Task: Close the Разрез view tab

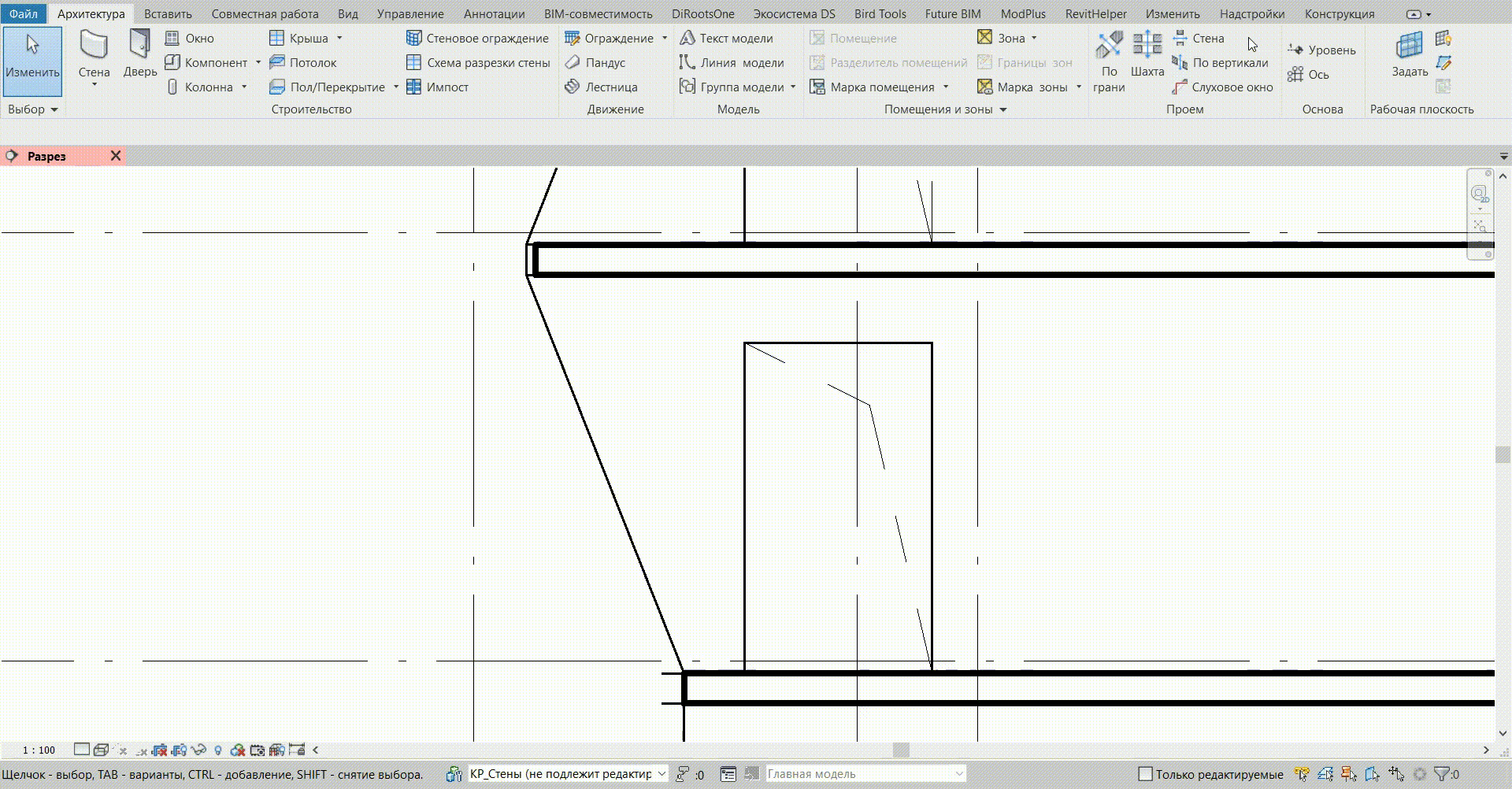Action: coord(116,156)
